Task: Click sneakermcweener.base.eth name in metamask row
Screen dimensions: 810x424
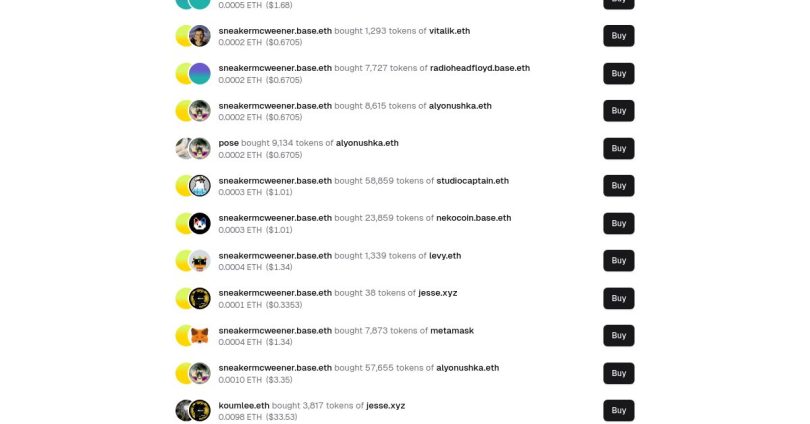Action: click(275, 331)
